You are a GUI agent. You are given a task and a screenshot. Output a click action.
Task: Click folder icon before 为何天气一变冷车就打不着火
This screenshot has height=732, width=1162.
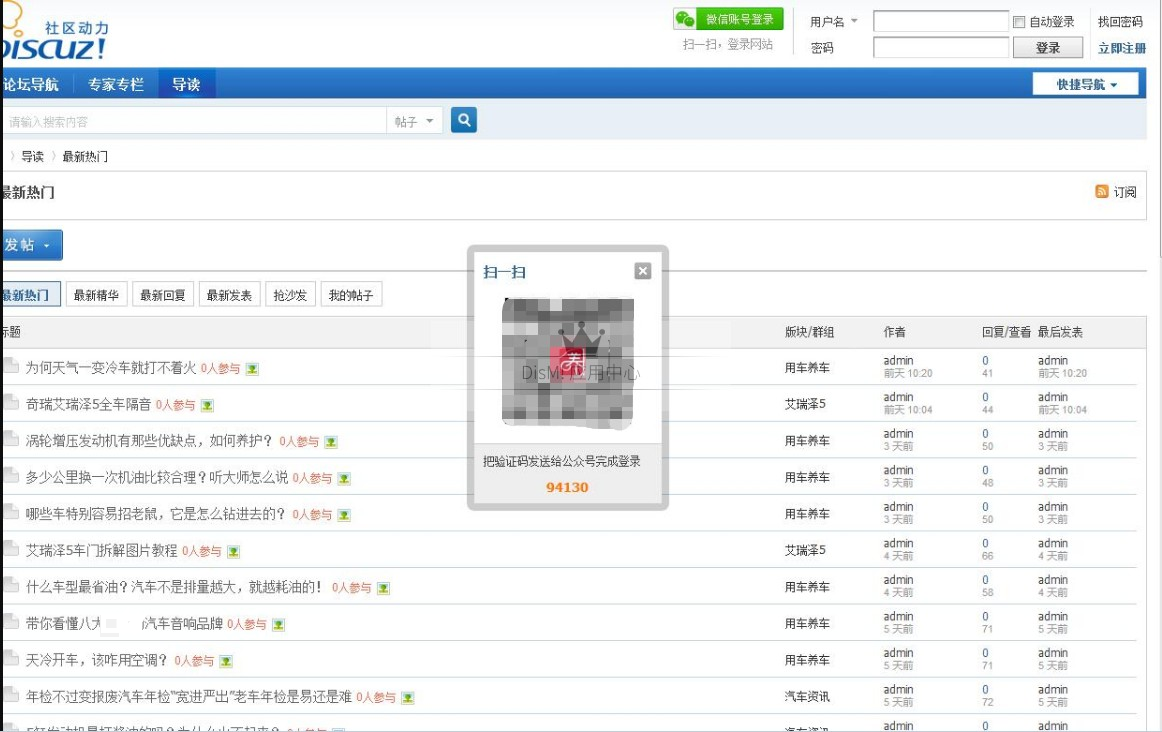pyautogui.click(x=10, y=365)
